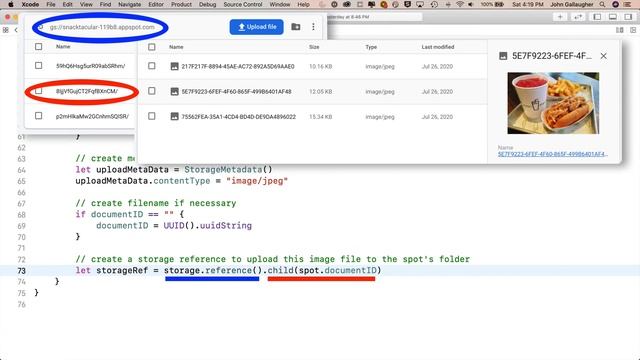The image size is (640, 360).
Task: Check the 5E7F9223-6FEF file checkbox
Action: click(152, 91)
